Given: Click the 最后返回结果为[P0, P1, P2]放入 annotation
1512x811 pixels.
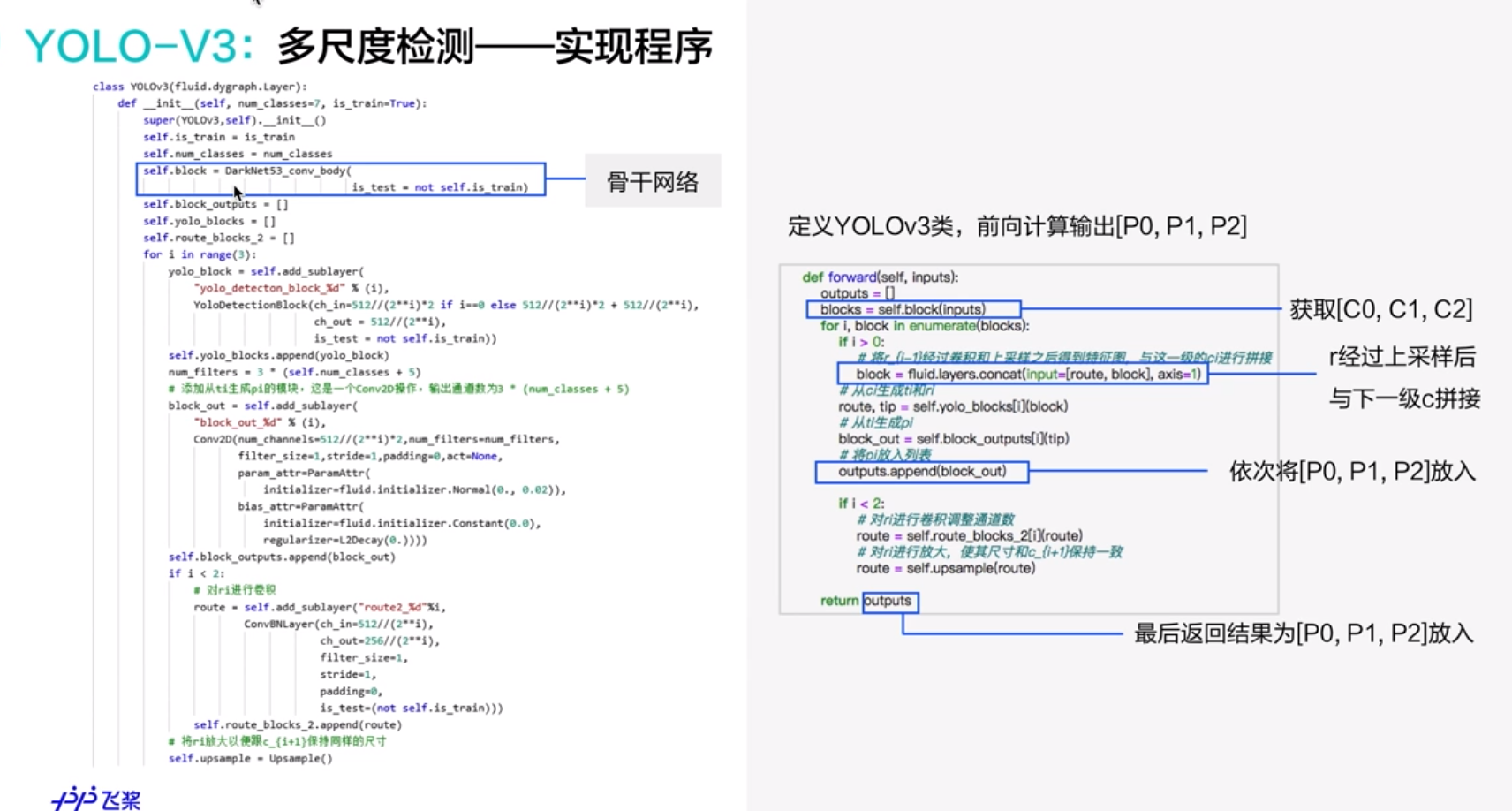Looking at the screenshot, I should (1302, 633).
